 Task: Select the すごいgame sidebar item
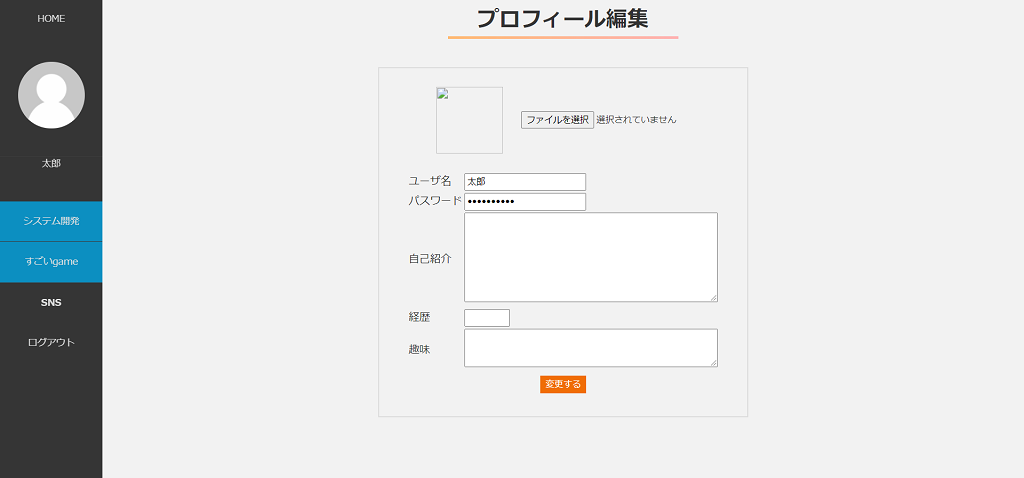51,262
